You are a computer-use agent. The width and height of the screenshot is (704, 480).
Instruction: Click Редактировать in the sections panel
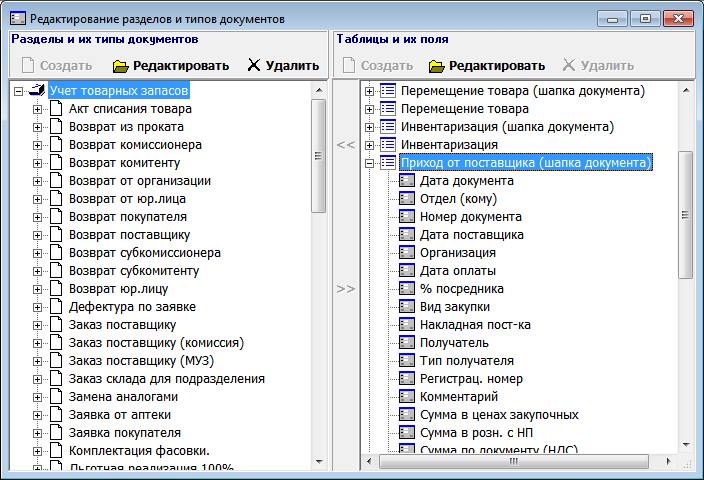[x=171, y=66]
